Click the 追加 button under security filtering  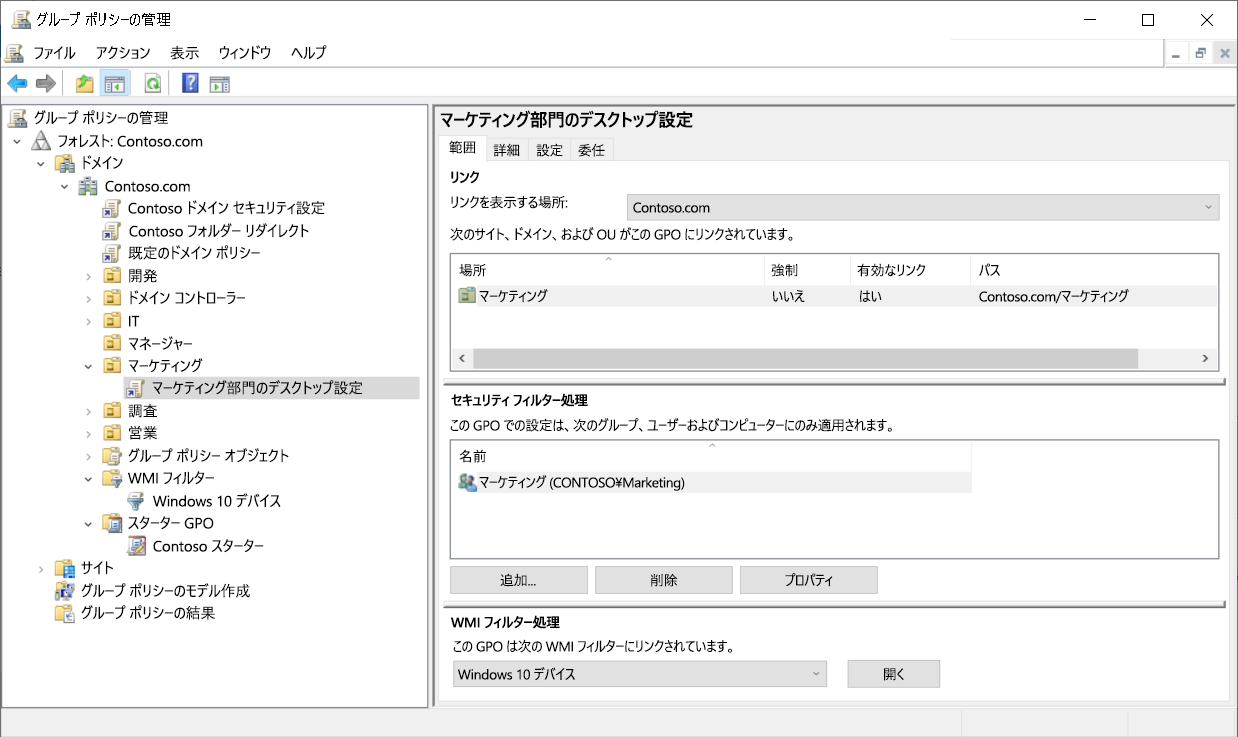[x=519, y=579]
